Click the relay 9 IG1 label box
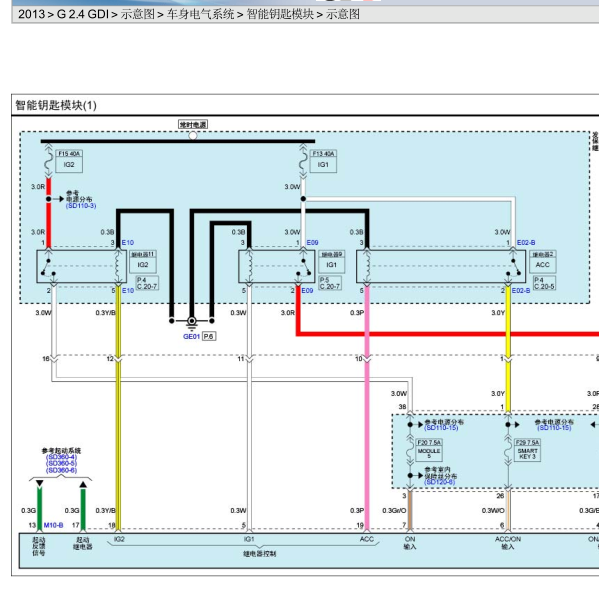 click(x=331, y=262)
